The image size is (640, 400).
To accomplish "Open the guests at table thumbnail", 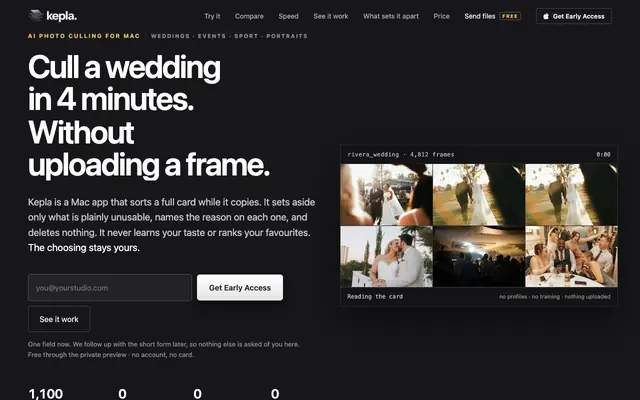I will coord(571,256).
